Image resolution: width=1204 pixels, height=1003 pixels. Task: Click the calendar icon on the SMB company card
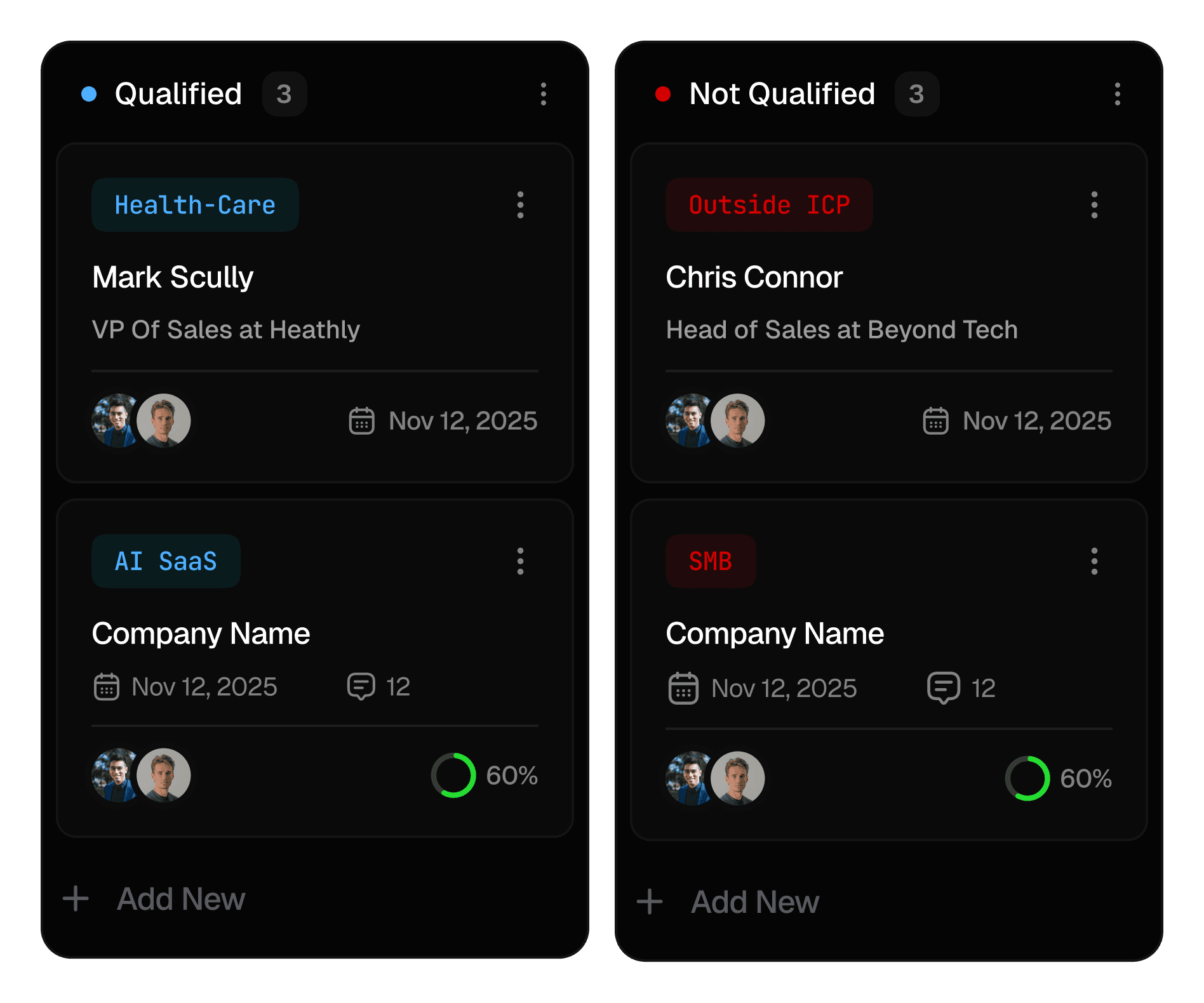point(683,687)
